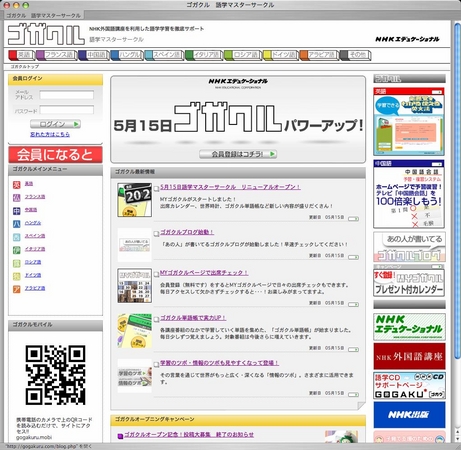Click the small icon beside the ゴガクルブログ始動 headline
Screen dimensions: 461x450
coord(156,234)
